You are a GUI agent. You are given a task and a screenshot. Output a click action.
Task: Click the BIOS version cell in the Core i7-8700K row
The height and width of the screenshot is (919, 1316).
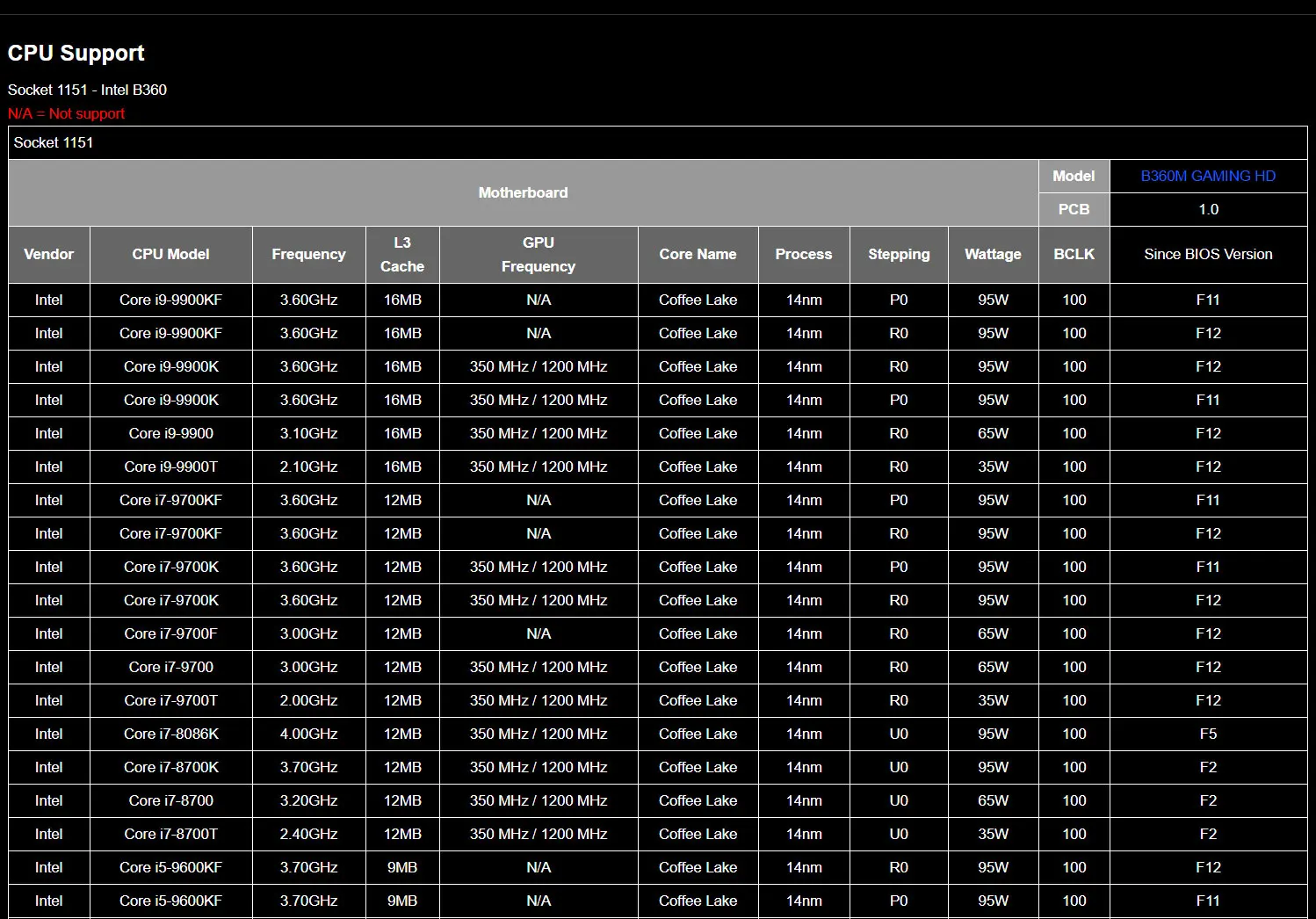(1209, 767)
